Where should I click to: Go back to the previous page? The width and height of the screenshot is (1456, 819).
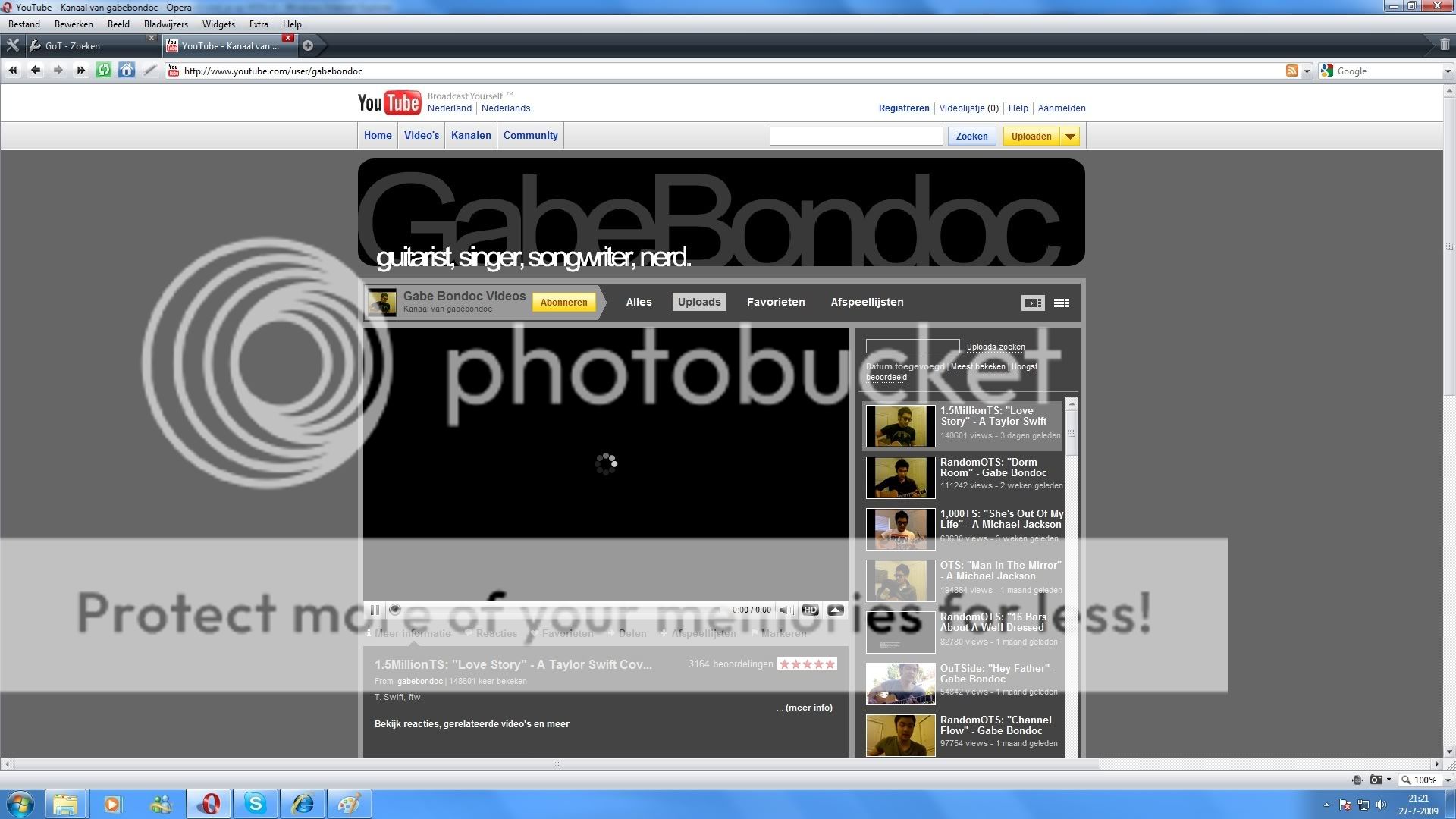pos(36,71)
